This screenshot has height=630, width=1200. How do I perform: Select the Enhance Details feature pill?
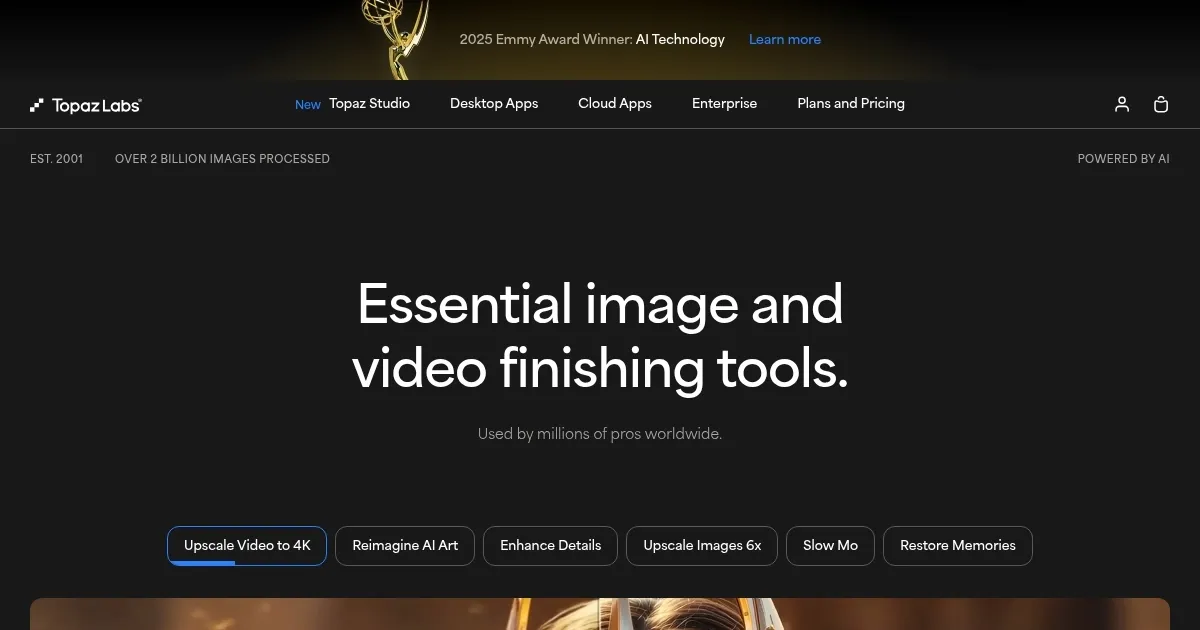(550, 545)
